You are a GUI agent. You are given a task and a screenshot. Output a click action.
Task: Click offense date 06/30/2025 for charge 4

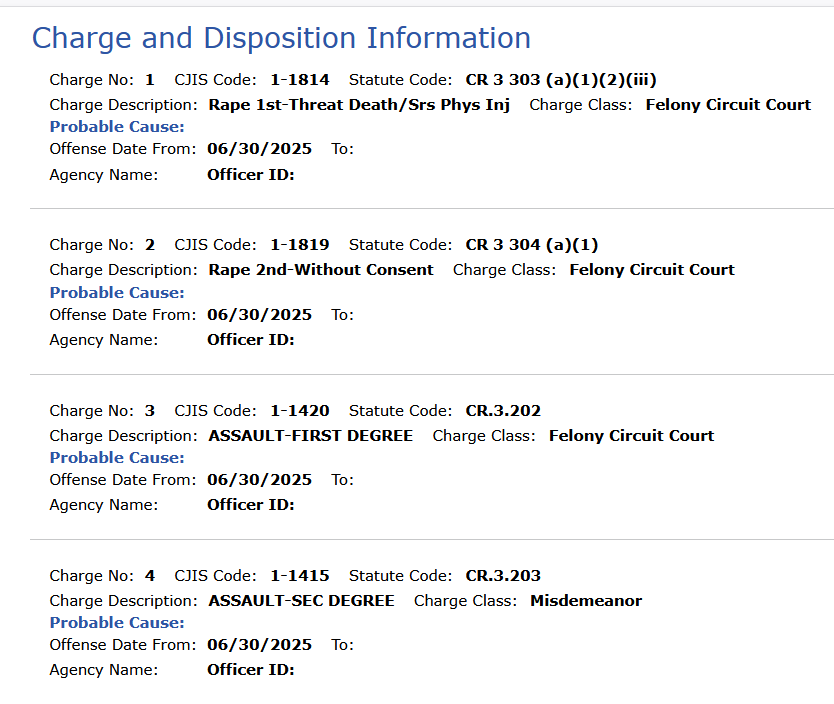pyautogui.click(x=260, y=644)
